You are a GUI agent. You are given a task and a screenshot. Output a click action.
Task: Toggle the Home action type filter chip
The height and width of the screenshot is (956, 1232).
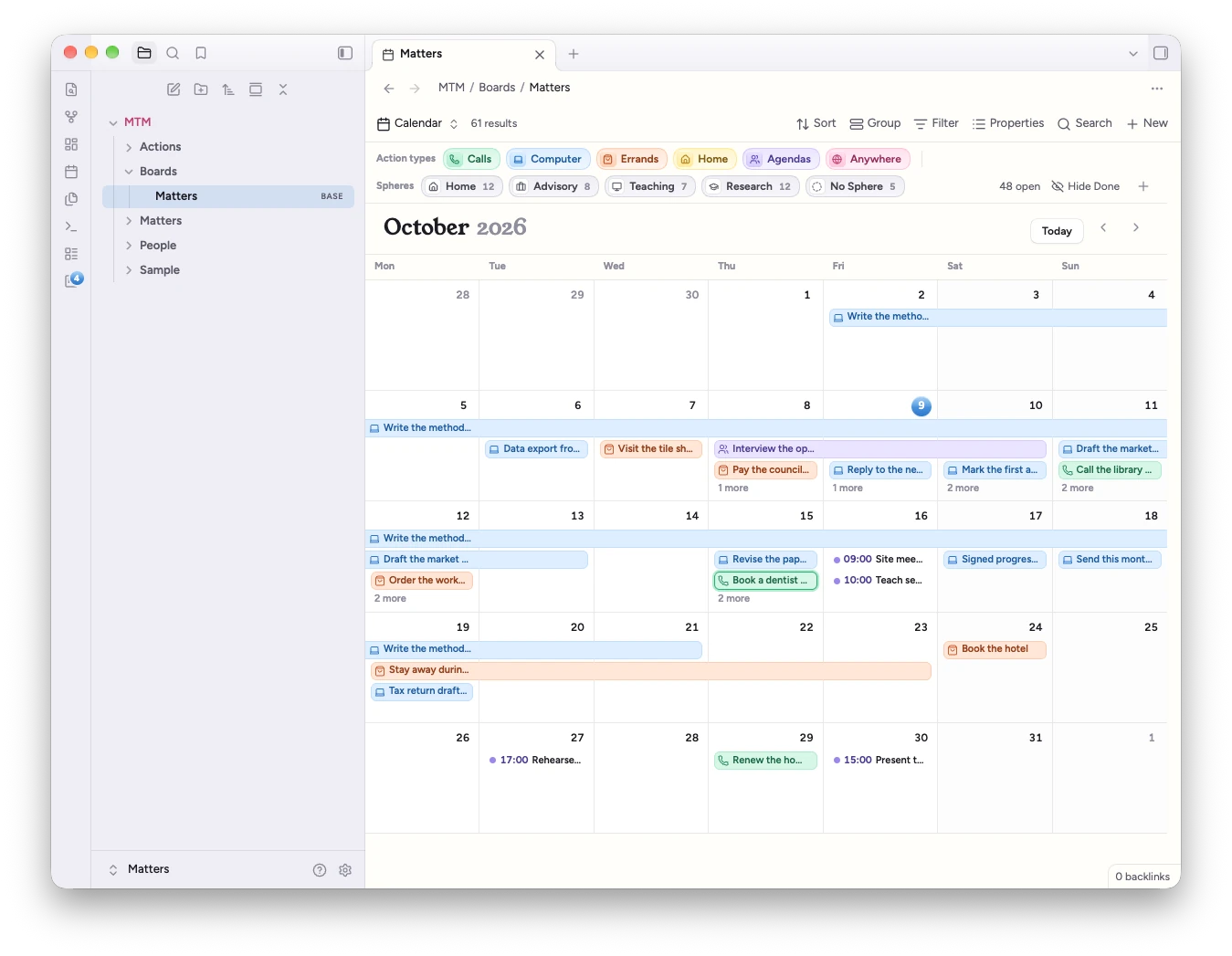click(704, 159)
